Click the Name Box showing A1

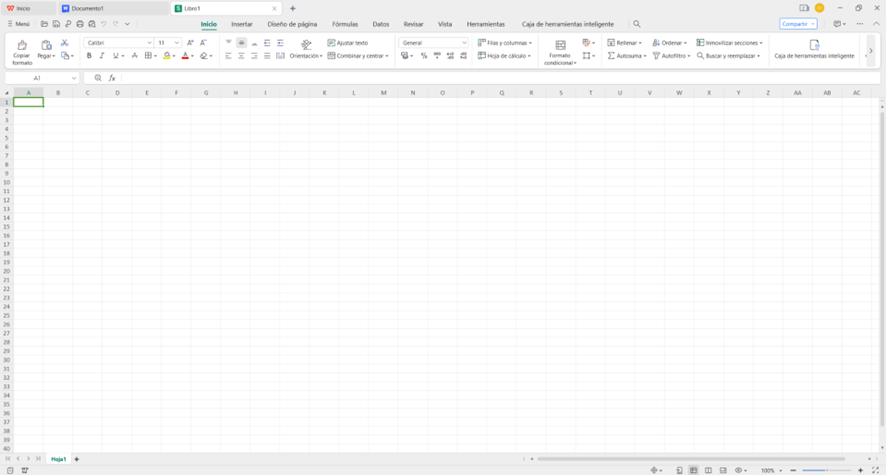click(41, 78)
